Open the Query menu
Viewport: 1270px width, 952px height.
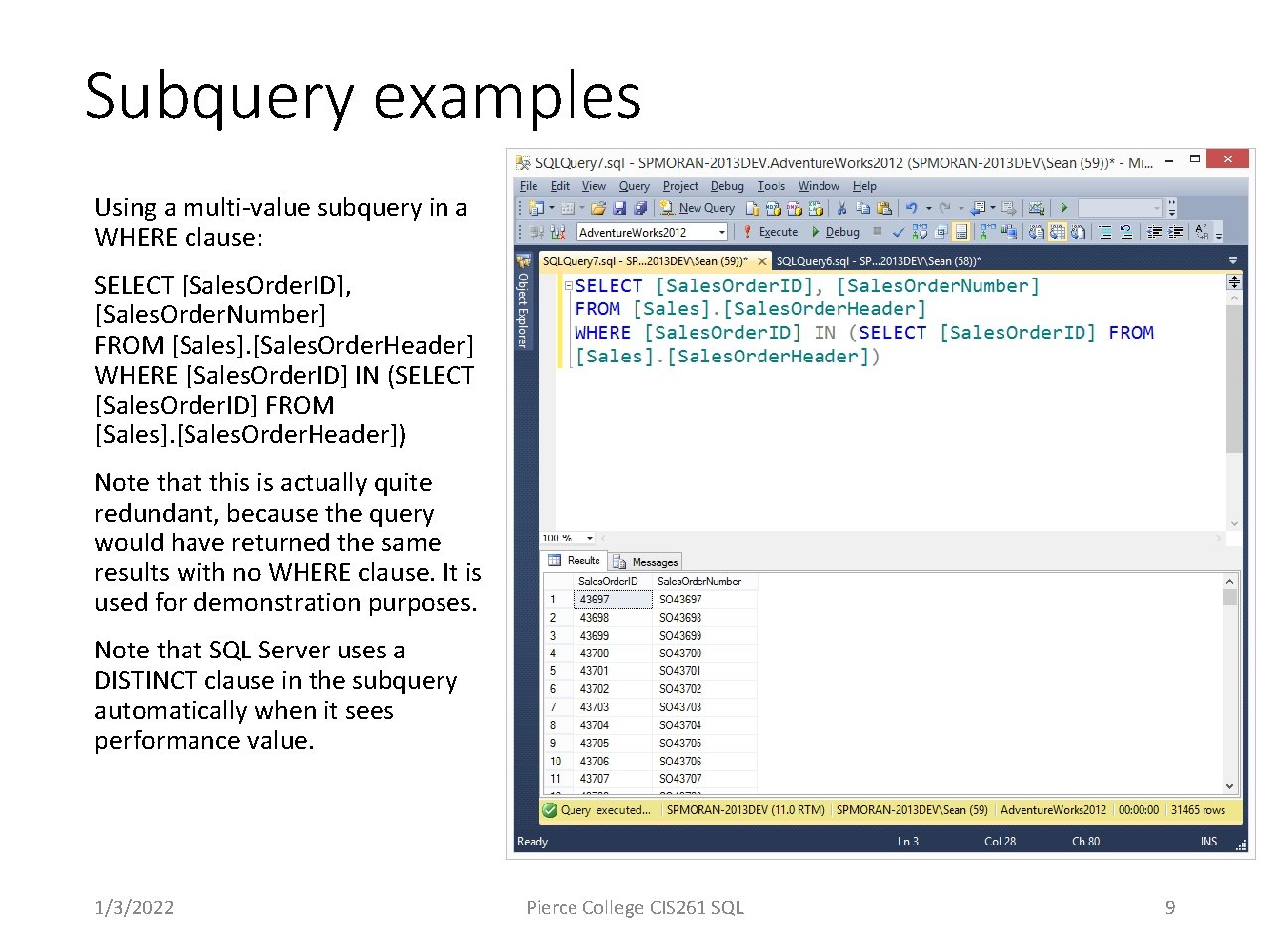coord(634,186)
